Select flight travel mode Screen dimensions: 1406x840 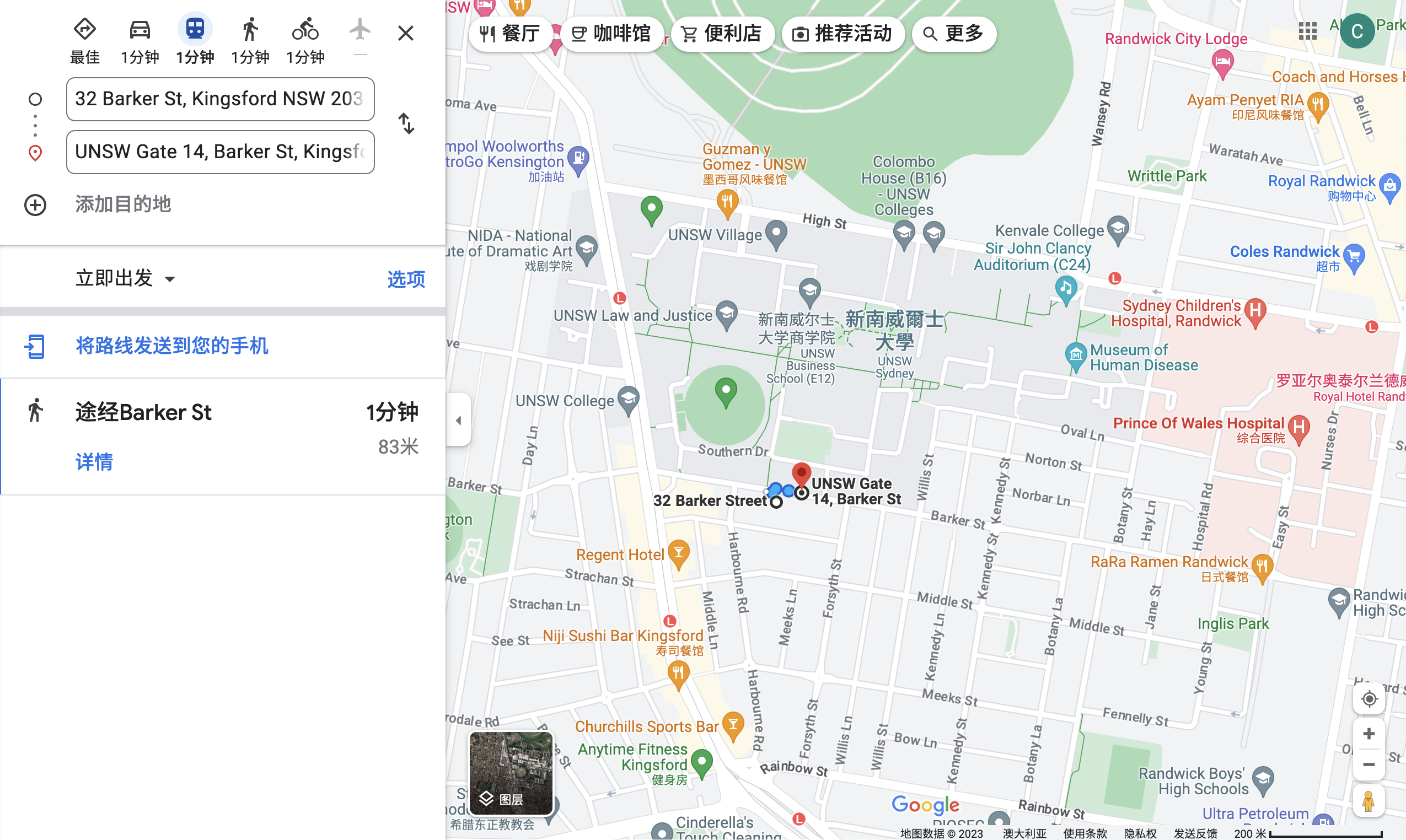(360, 29)
